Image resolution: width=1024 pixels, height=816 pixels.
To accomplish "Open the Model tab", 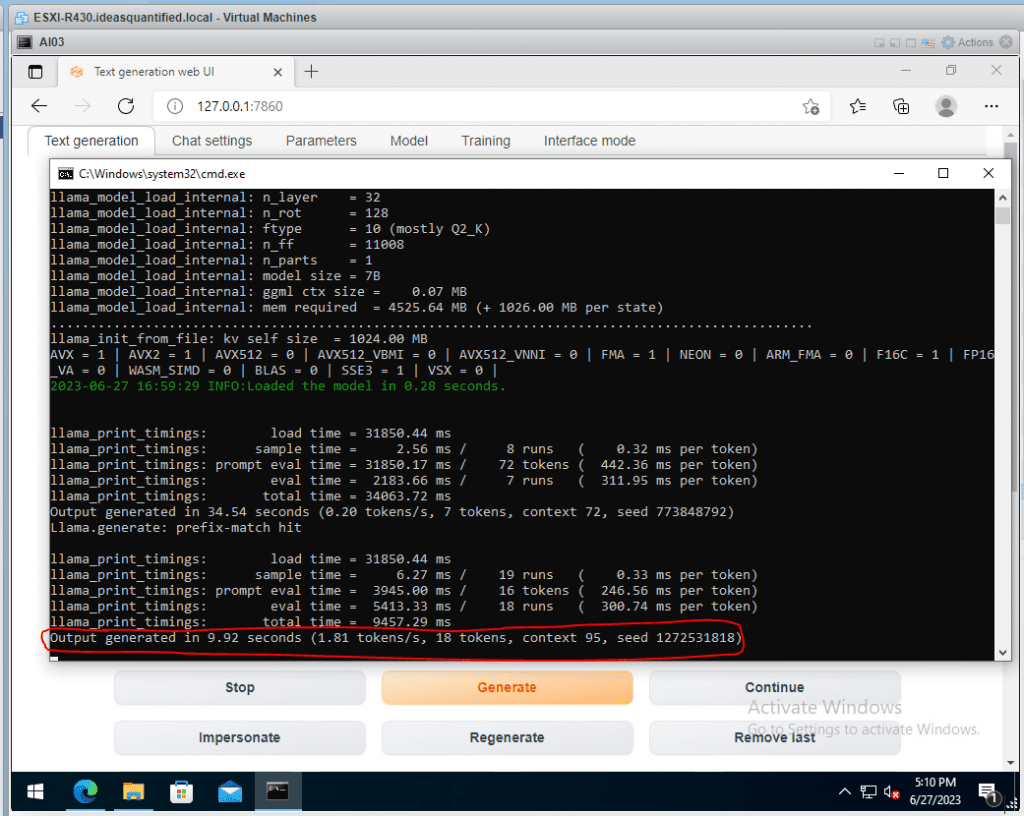I will 409,141.
